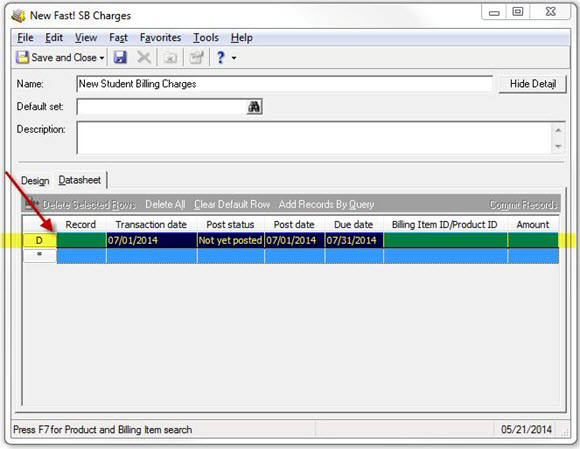Click the F7 Product and Billing Item search hint
The width and height of the screenshot is (580, 449).
point(102,429)
